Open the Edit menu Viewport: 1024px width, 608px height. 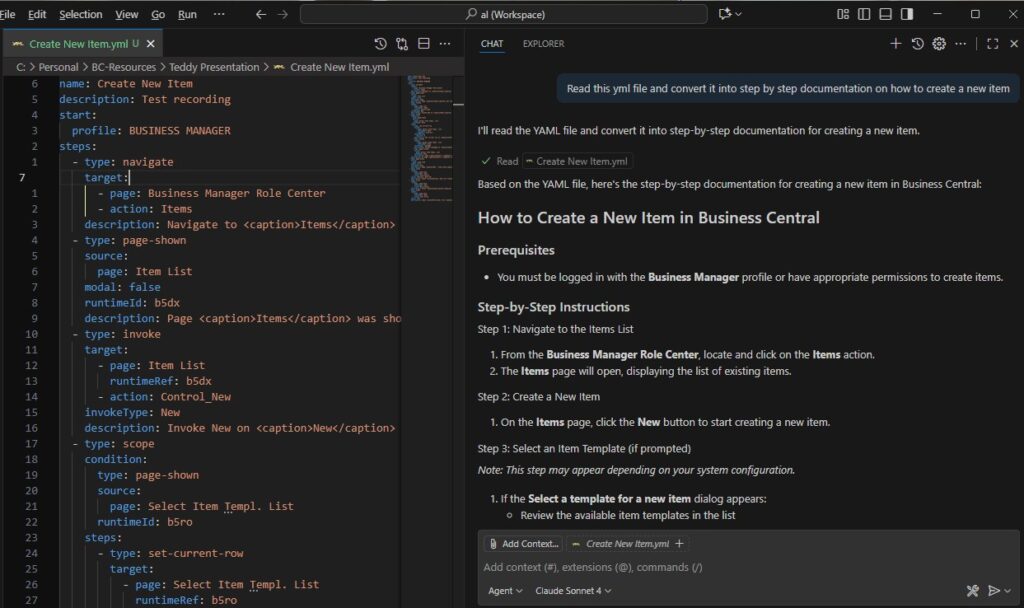point(37,14)
